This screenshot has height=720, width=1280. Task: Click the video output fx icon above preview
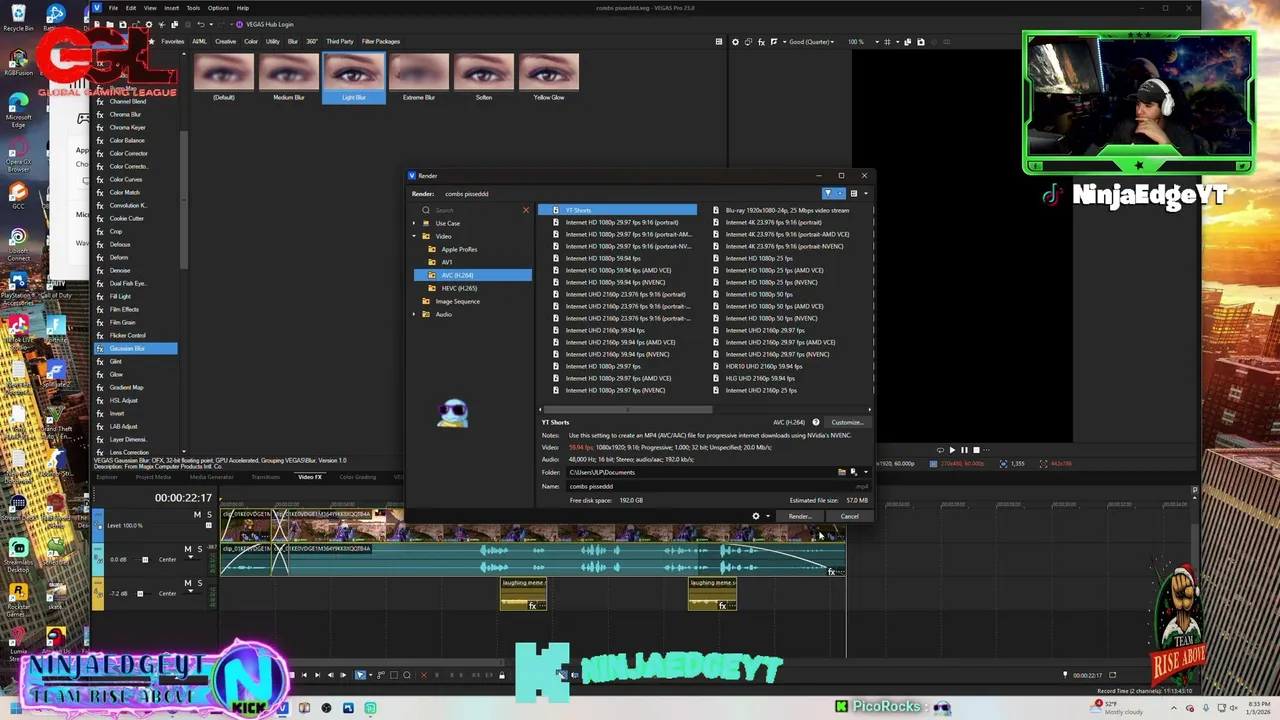point(761,42)
